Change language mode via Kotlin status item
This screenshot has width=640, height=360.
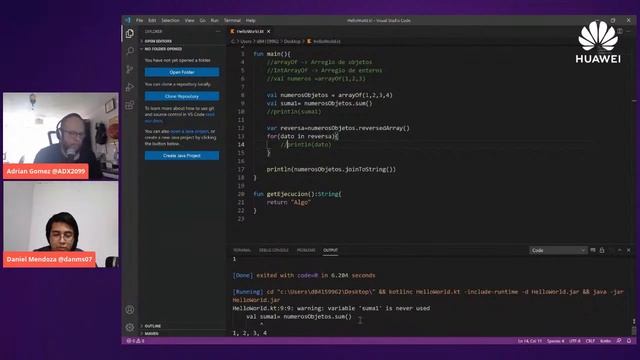pyautogui.click(x=606, y=341)
